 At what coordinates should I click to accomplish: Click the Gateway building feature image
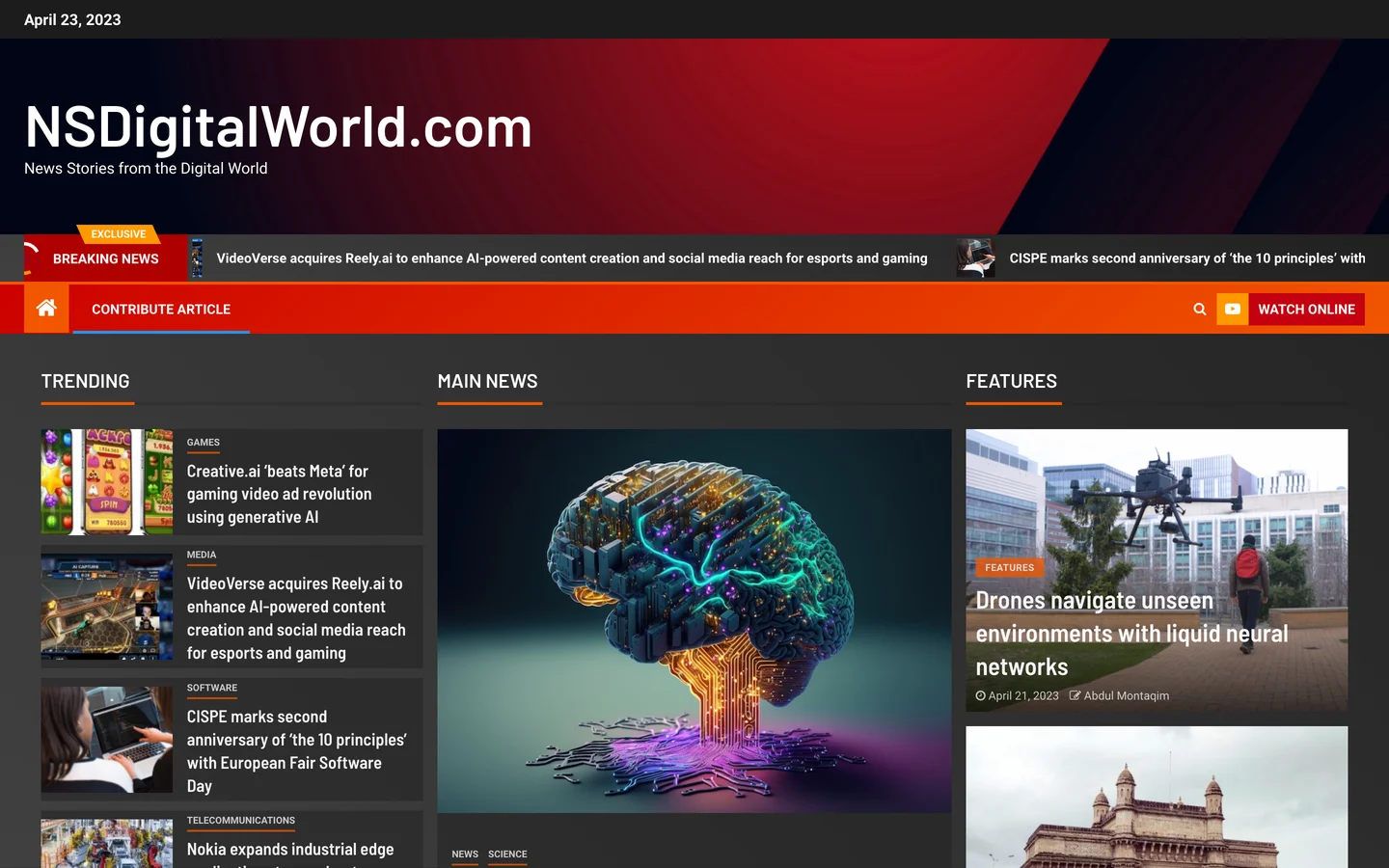[x=1157, y=798]
